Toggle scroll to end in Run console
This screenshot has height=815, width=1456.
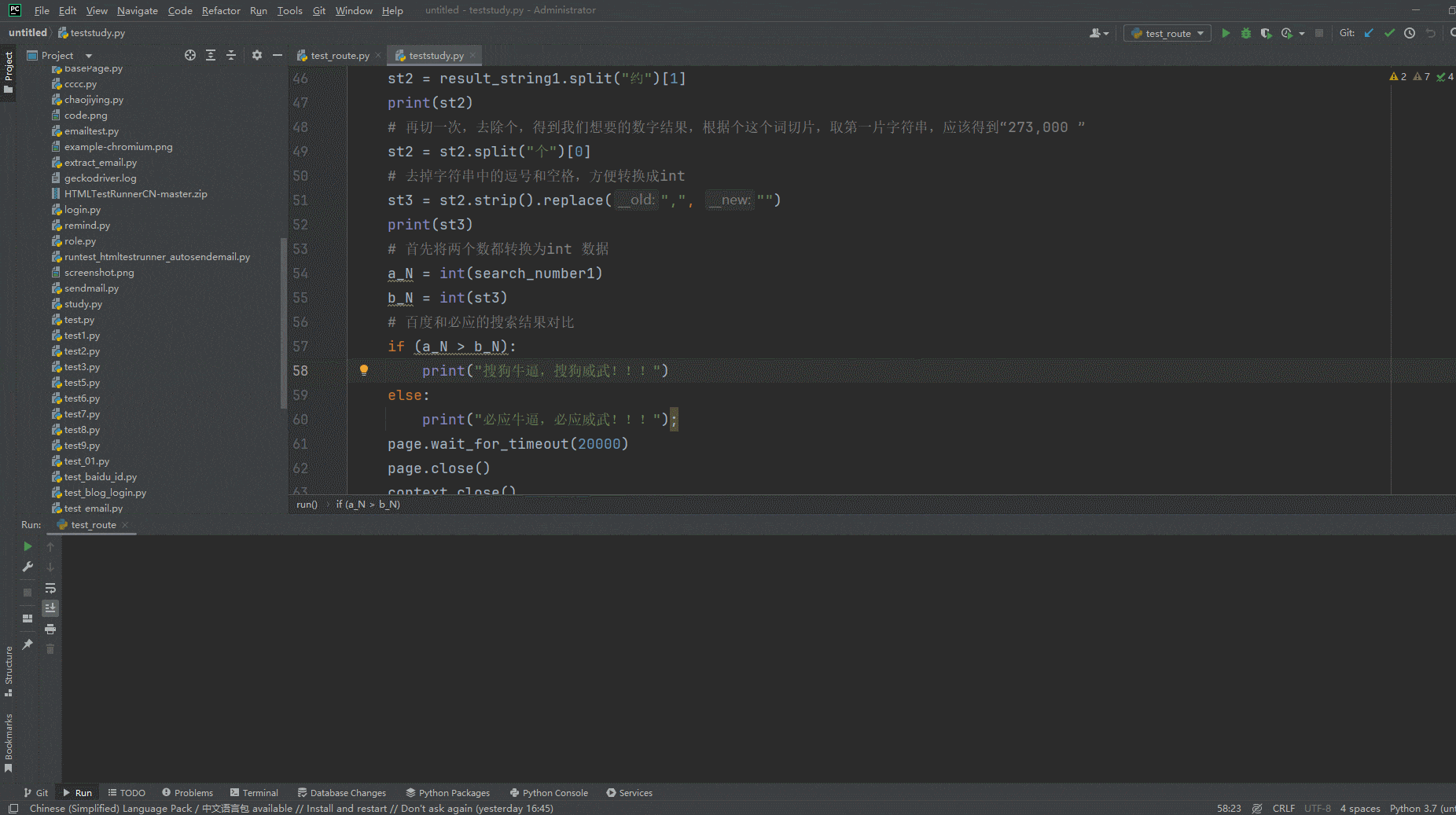(50, 608)
